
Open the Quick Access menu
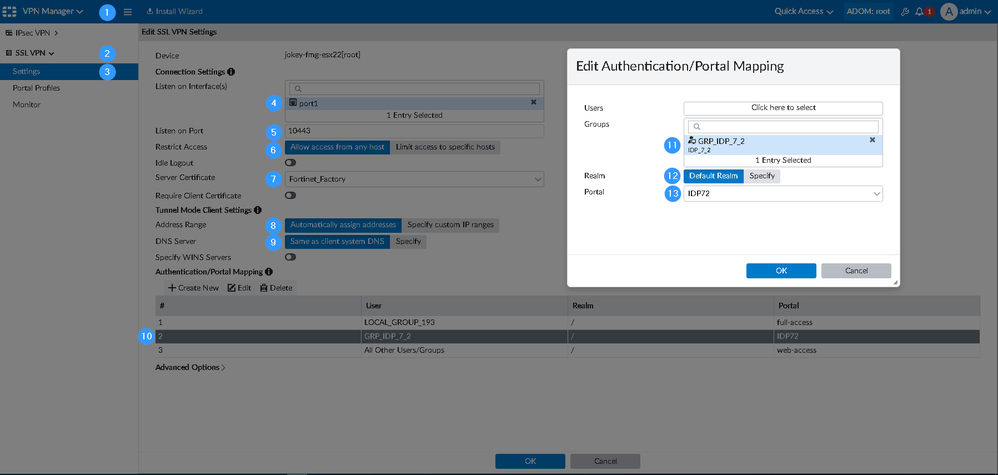(803, 12)
